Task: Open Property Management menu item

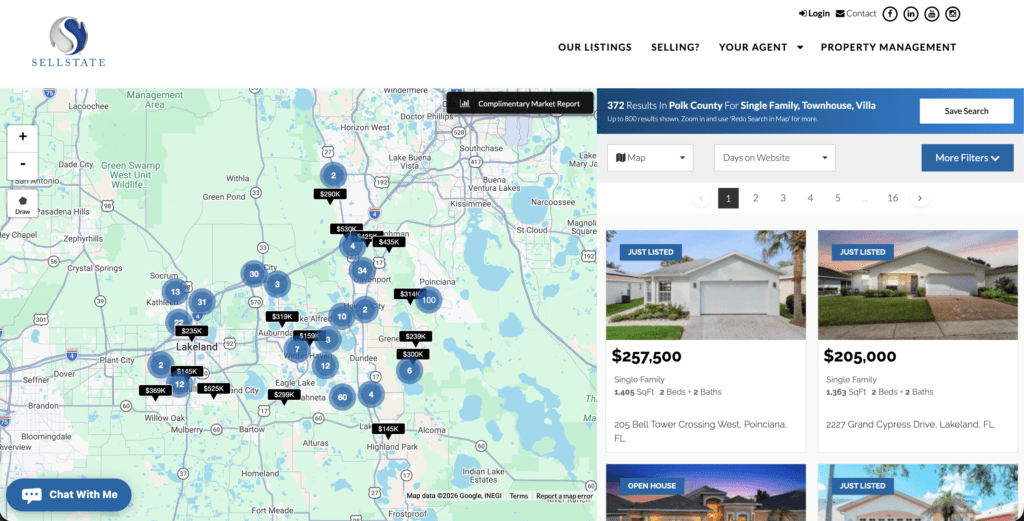Action: pyautogui.click(x=888, y=47)
